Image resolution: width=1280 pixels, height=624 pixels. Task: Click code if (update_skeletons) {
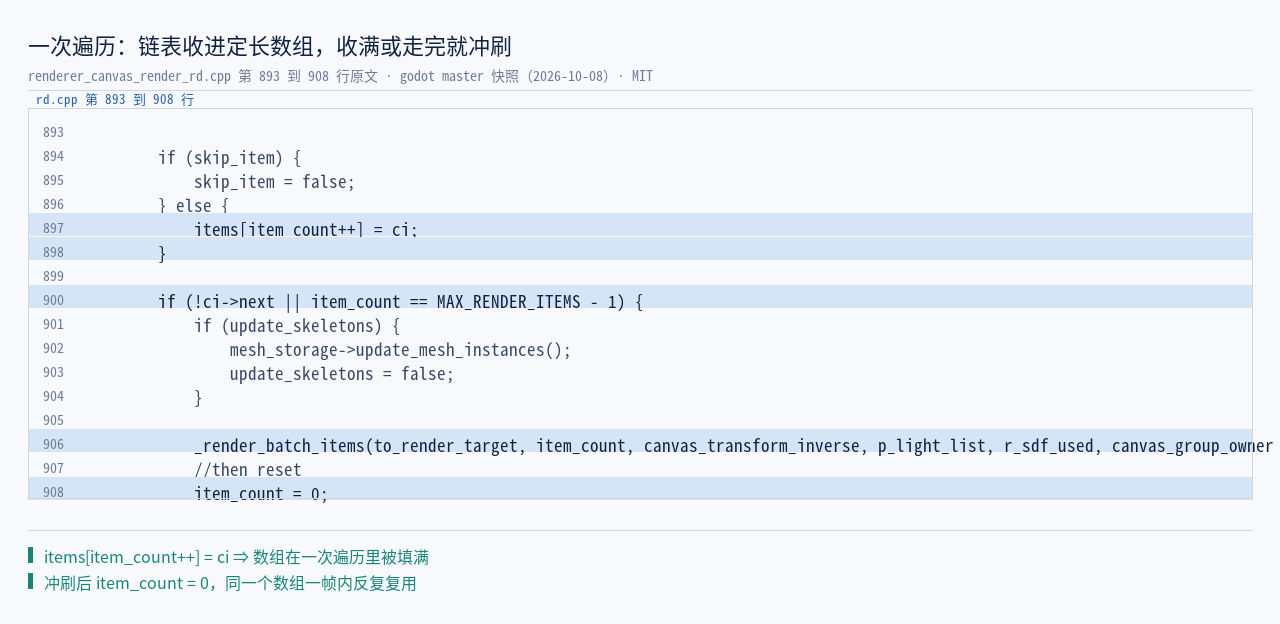click(297, 326)
